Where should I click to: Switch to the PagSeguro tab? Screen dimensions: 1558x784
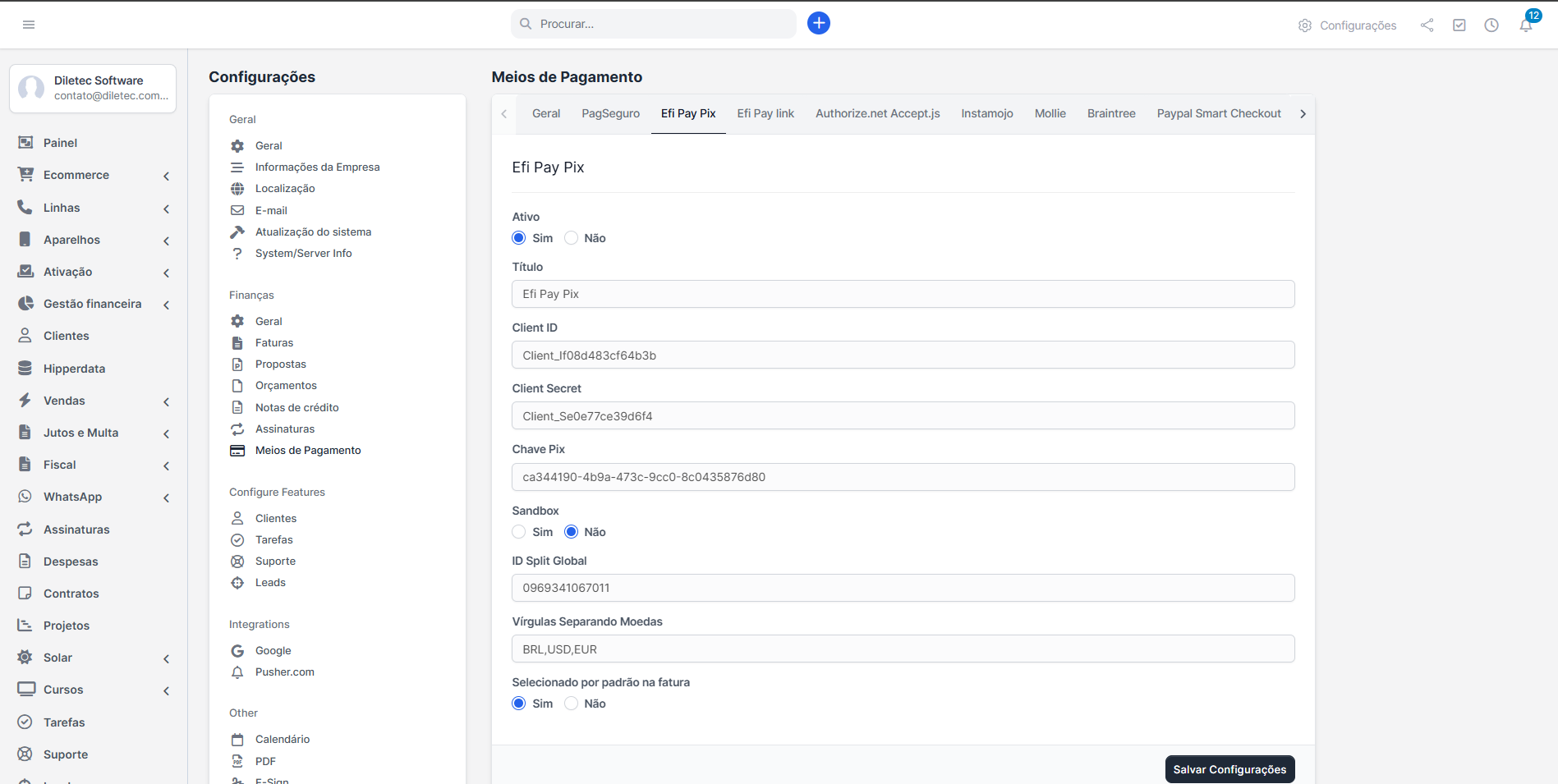(x=610, y=113)
